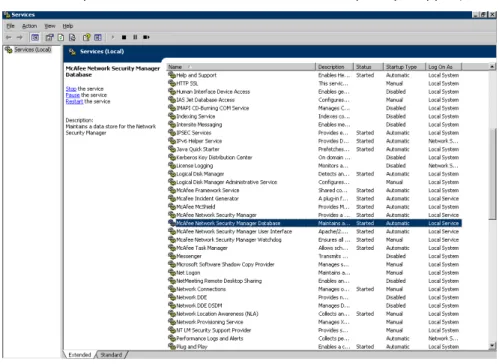The width and height of the screenshot is (499, 364).
Task: Select the IMAPI CD-Burning COM Service row
Action: 314,108
